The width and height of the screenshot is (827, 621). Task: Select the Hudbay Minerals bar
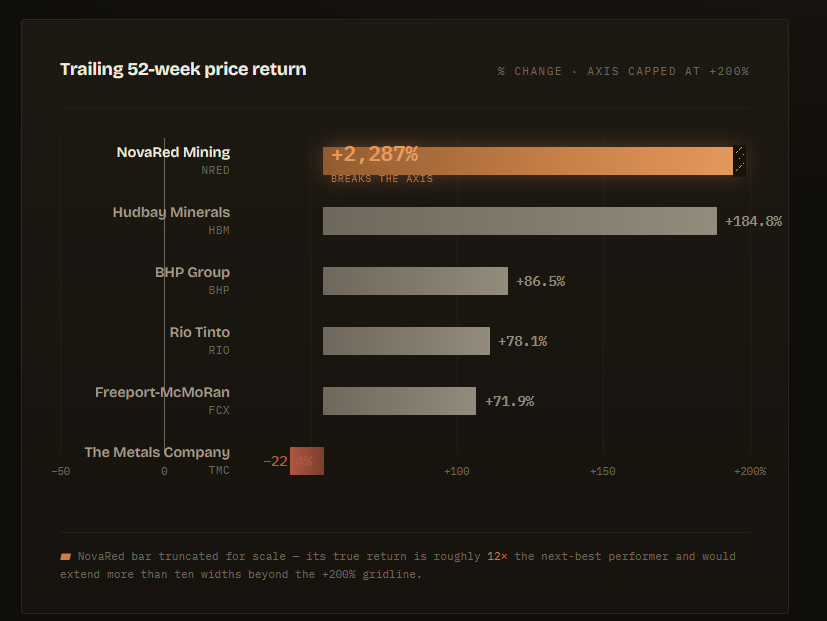click(520, 221)
